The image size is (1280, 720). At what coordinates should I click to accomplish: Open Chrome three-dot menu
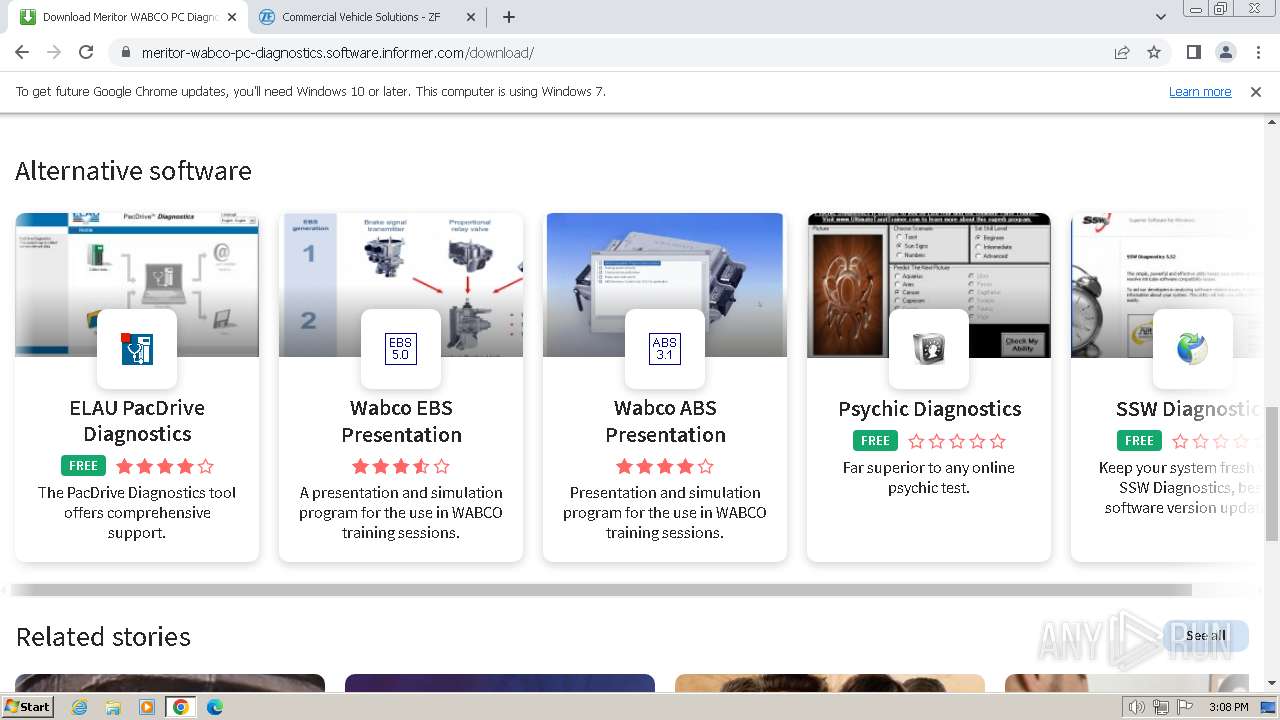(1258, 52)
